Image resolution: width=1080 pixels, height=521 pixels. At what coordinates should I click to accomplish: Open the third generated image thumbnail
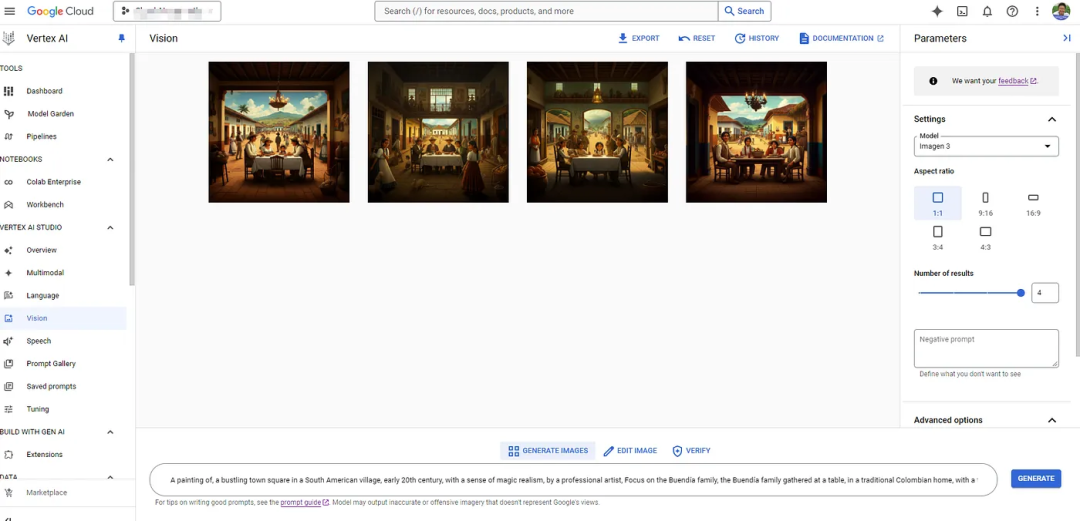tap(597, 132)
